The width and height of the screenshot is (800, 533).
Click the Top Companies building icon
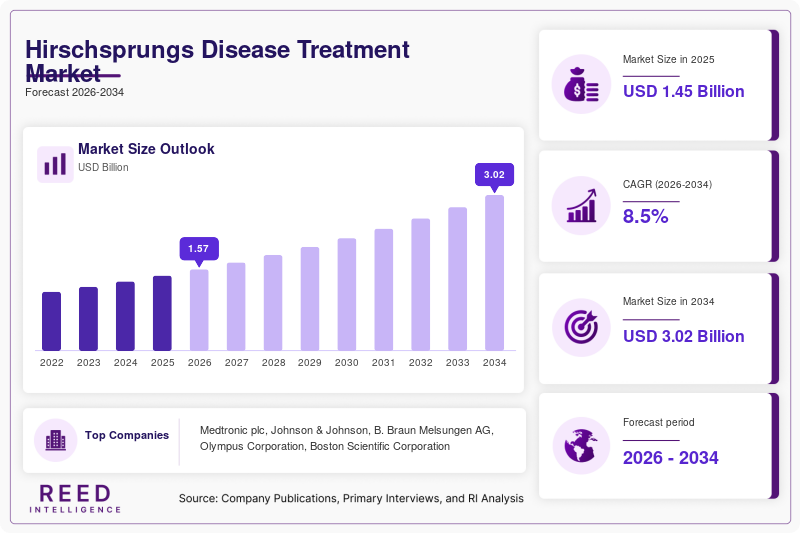[56, 440]
